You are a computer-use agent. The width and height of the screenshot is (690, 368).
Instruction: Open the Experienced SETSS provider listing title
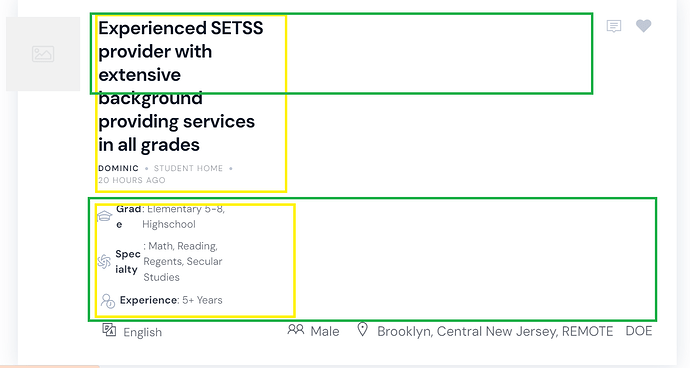point(180,86)
